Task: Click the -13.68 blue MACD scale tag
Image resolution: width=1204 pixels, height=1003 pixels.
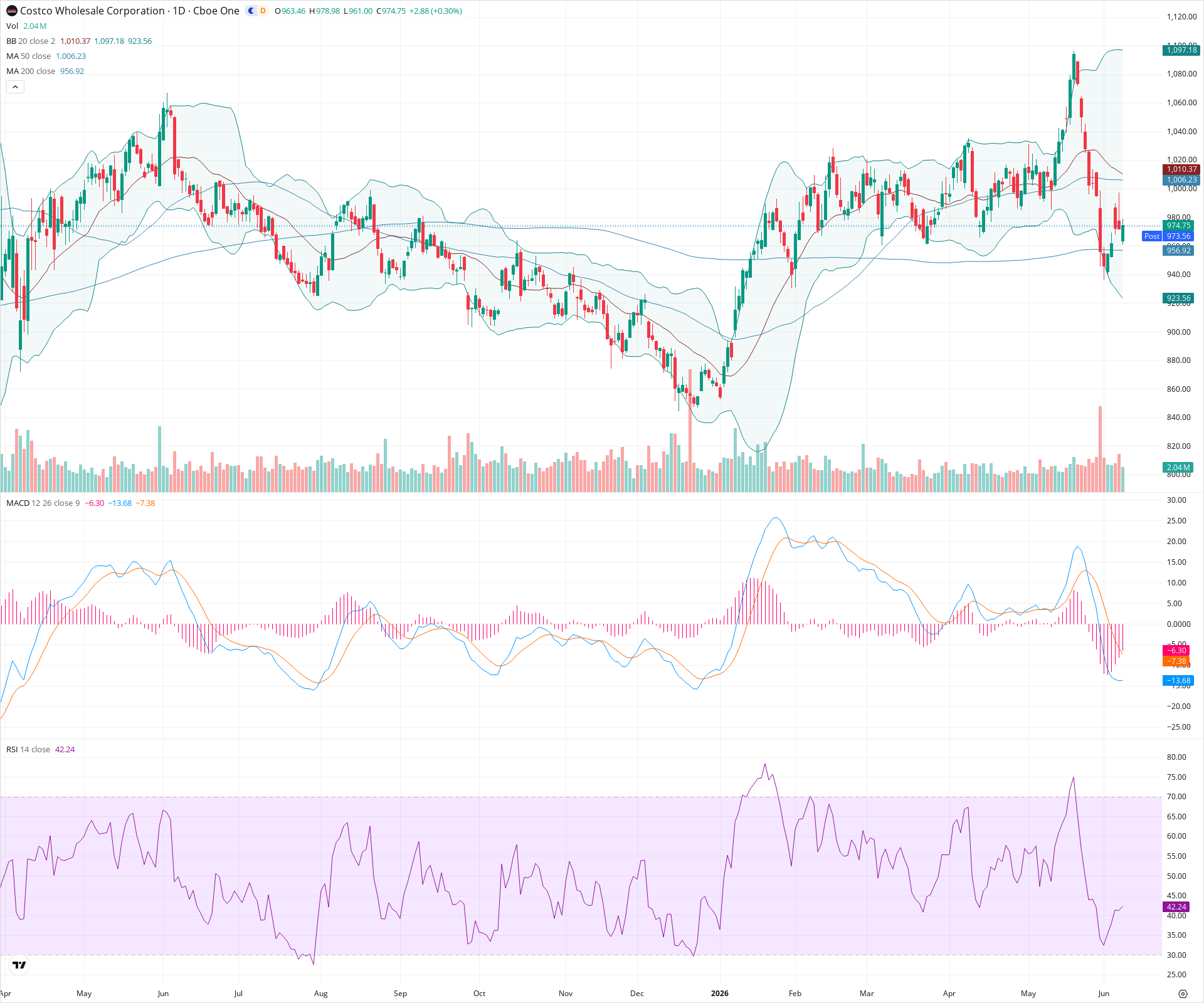Action: click(x=1178, y=681)
